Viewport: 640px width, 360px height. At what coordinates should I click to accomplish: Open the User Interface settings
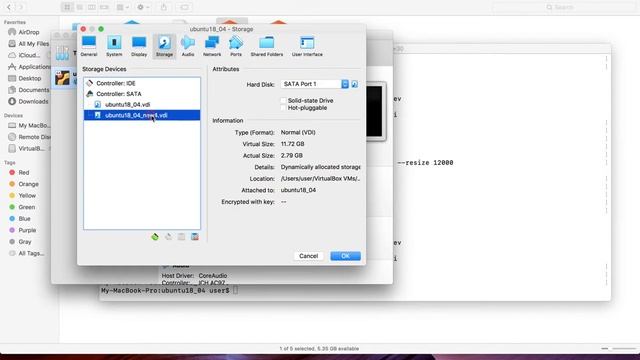click(307, 46)
